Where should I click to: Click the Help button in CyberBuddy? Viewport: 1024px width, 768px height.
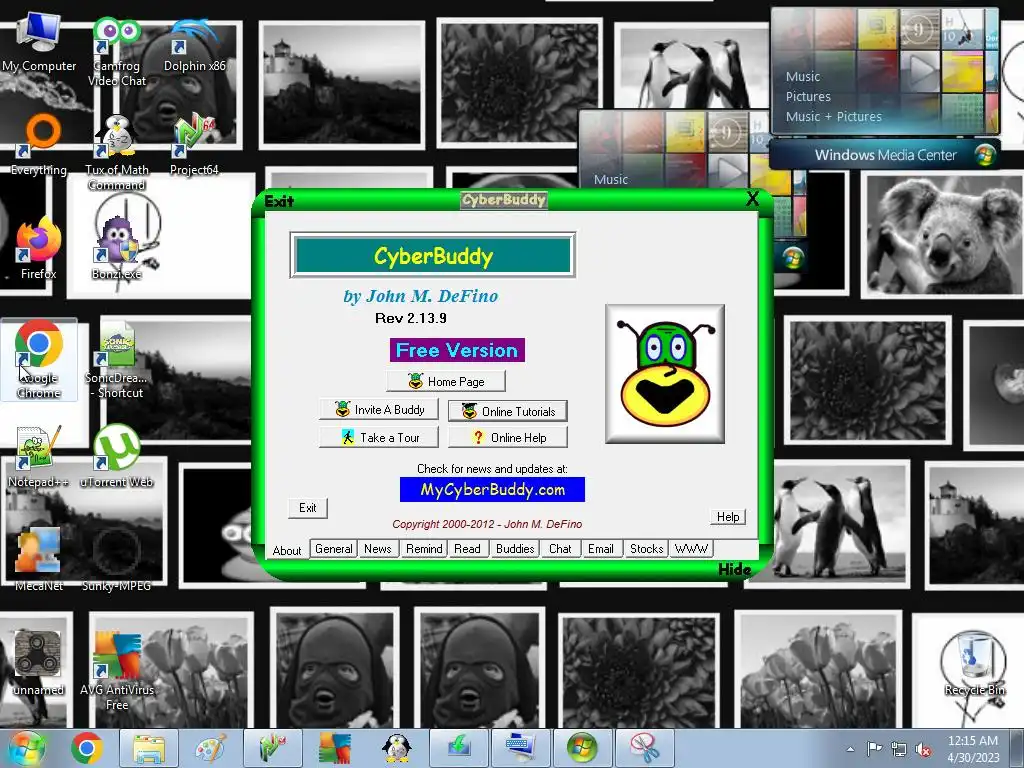coord(728,517)
